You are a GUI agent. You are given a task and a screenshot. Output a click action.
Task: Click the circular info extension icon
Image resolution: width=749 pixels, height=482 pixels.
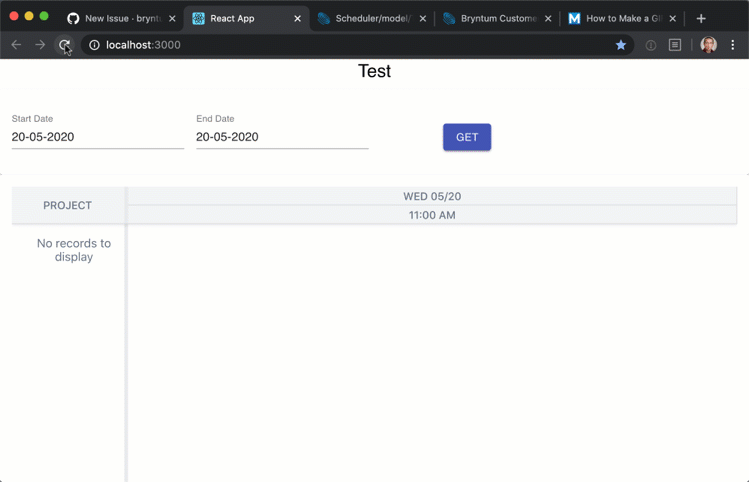tap(651, 45)
